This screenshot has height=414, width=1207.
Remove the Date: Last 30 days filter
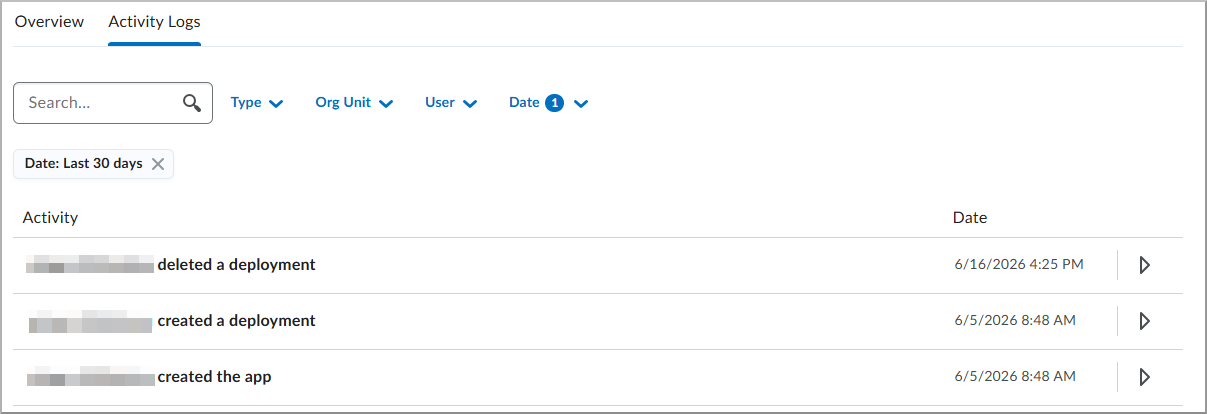coord(158,164)
